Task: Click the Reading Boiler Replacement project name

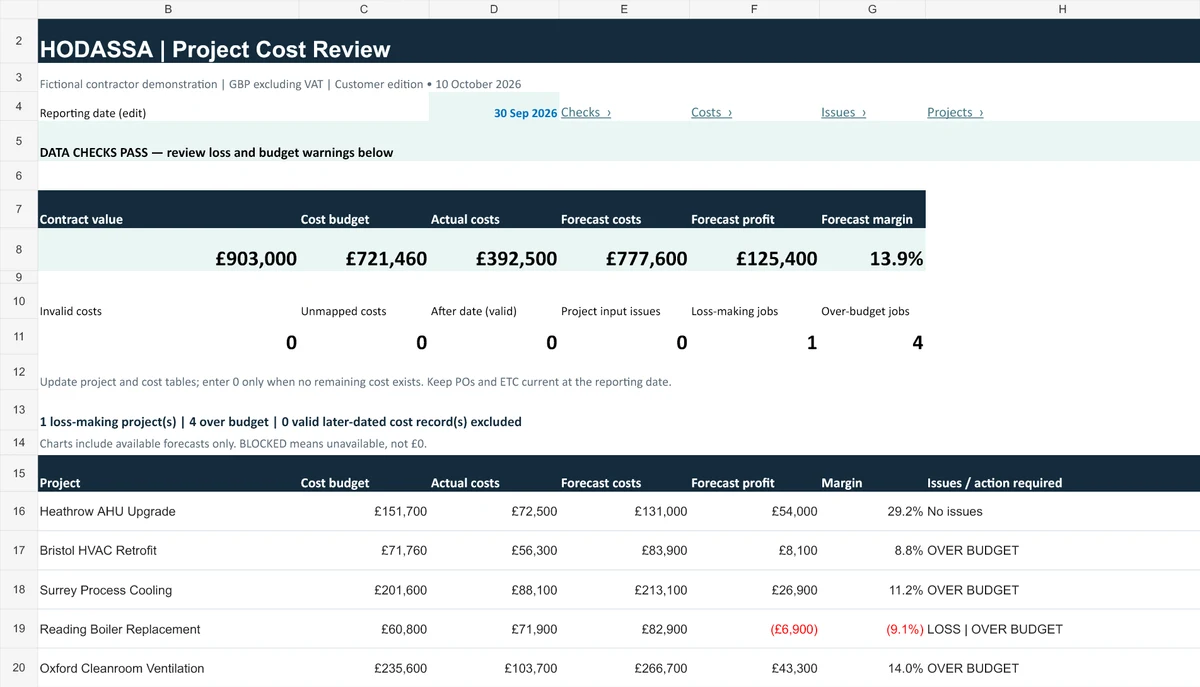Action: (120, 629)
